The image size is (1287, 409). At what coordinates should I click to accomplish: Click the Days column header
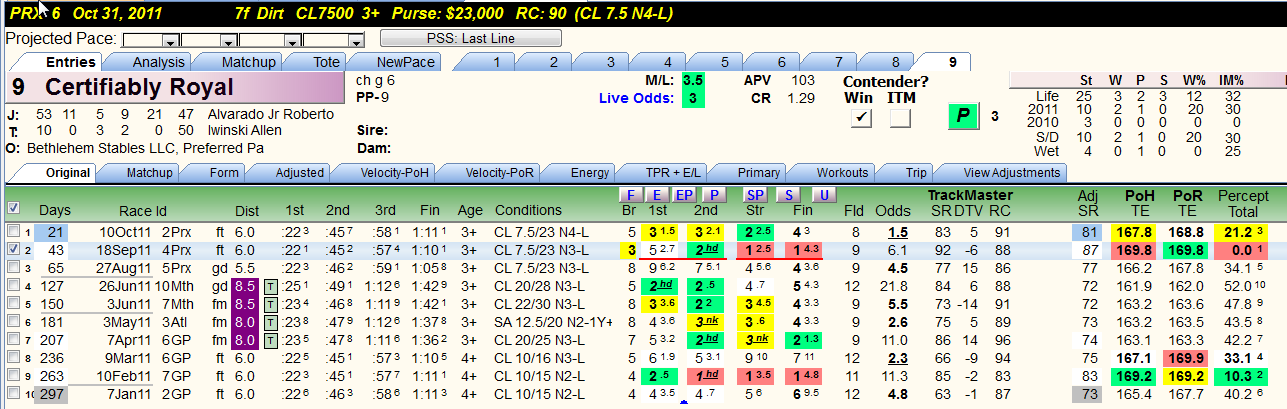tap(55, 210)
